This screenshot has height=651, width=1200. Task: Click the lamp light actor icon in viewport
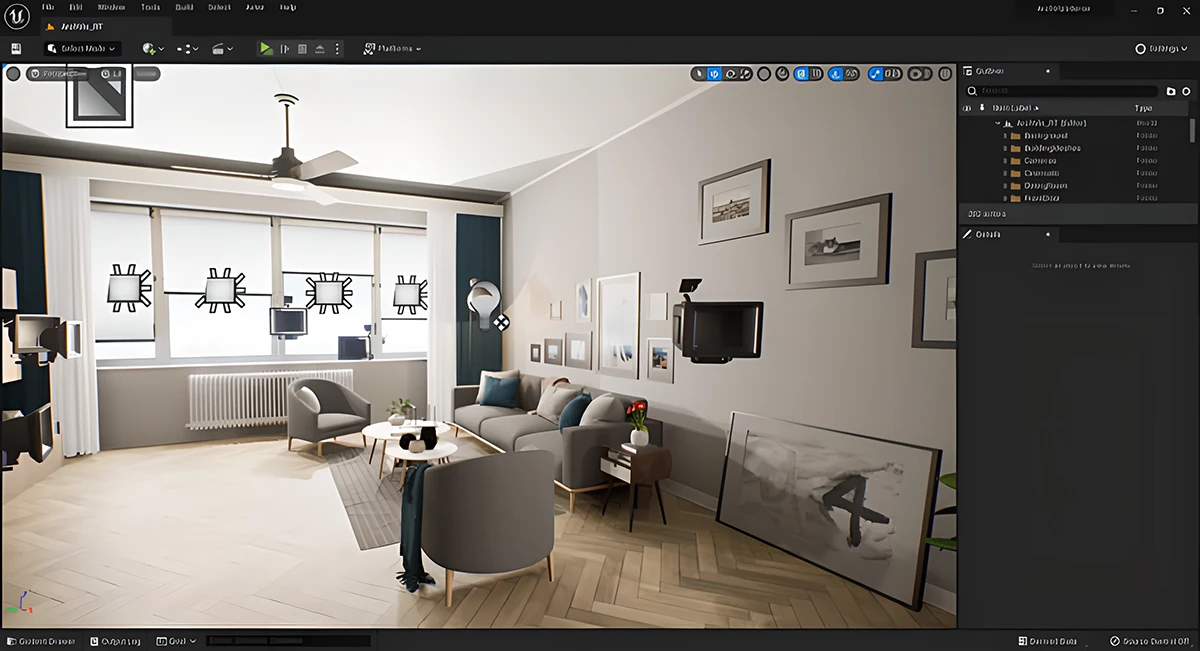[484, 300]
